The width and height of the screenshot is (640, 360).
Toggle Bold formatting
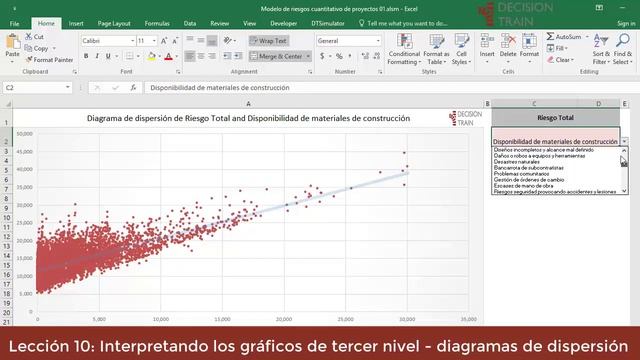click(x=86, y=56)
